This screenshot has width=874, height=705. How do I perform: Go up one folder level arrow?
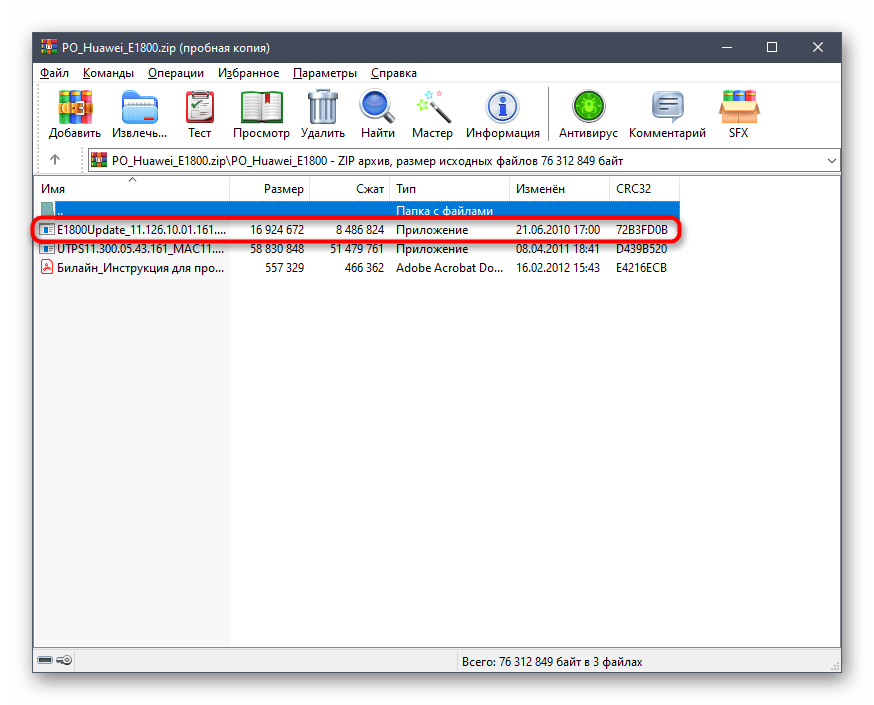[x=55, y=160]
